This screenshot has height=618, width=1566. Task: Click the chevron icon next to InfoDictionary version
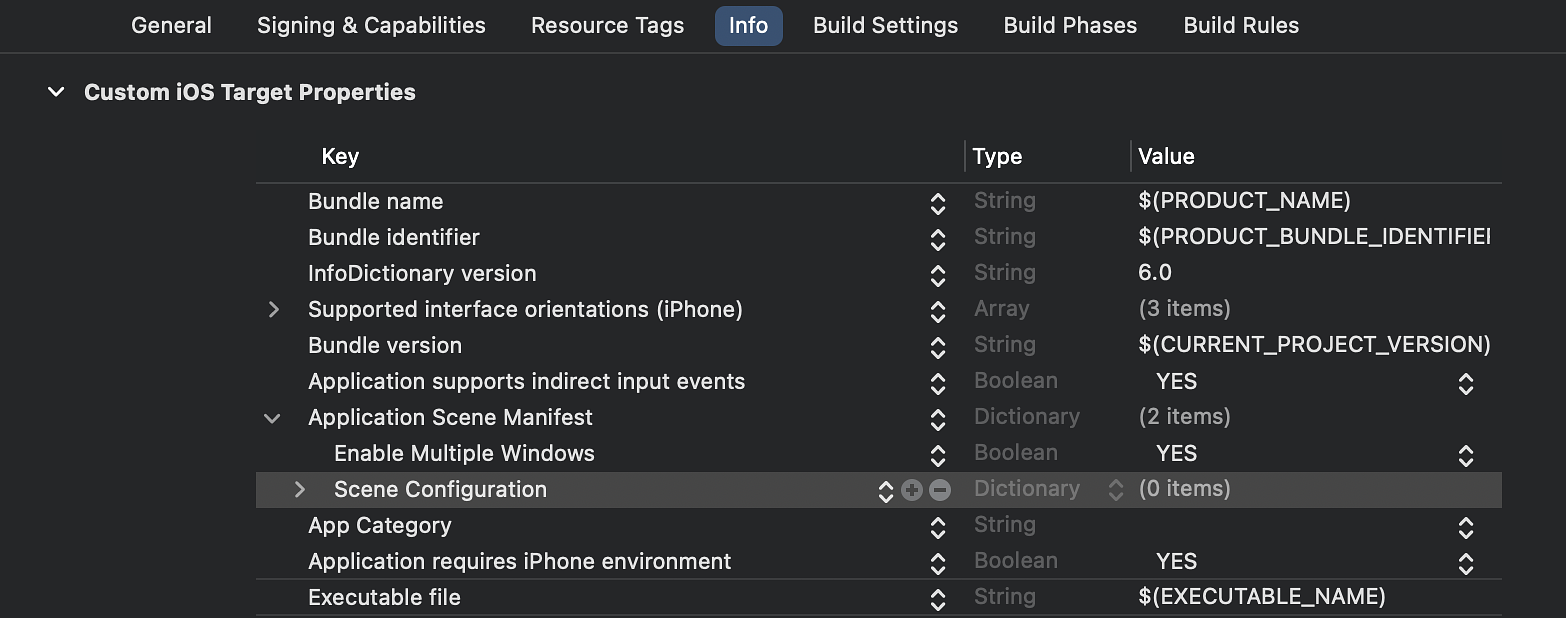938,275
